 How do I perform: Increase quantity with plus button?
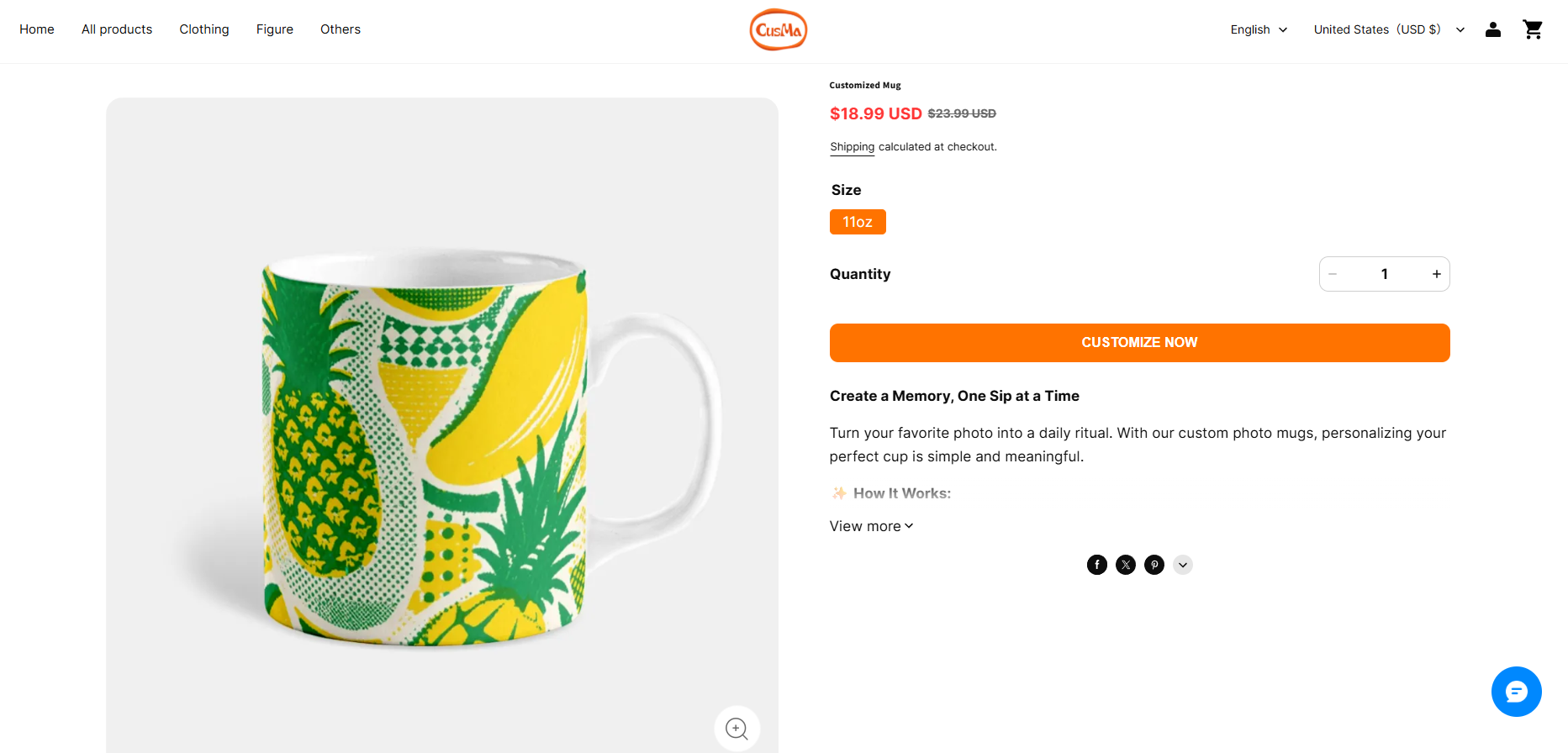point(1437,274)
